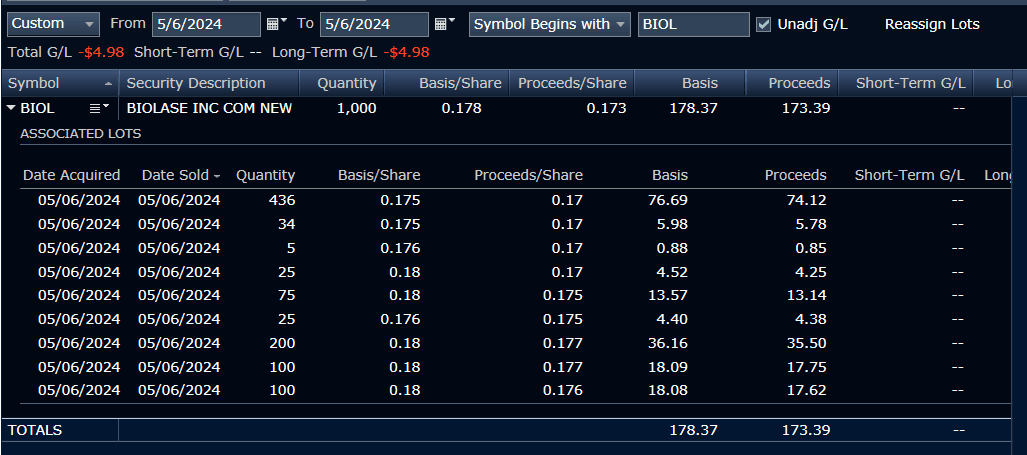Collapse the BIOL row's associated lots
The height and width of the screenshot is (455, 1027).
click(x=11, y=108)
